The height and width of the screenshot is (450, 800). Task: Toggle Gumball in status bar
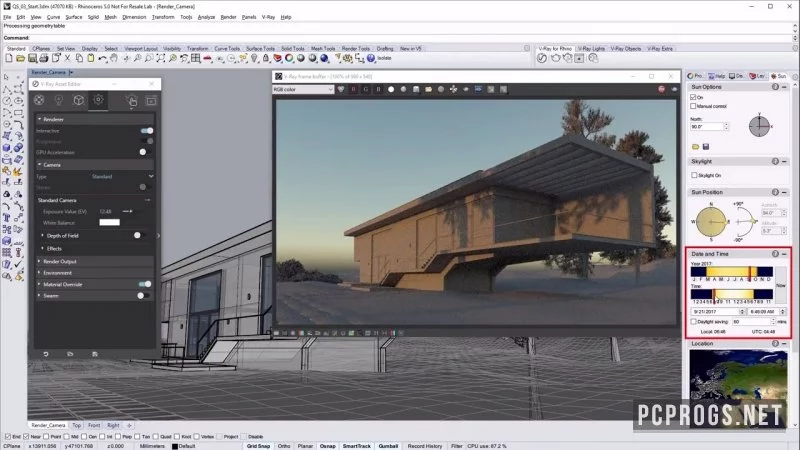point(388,446)
